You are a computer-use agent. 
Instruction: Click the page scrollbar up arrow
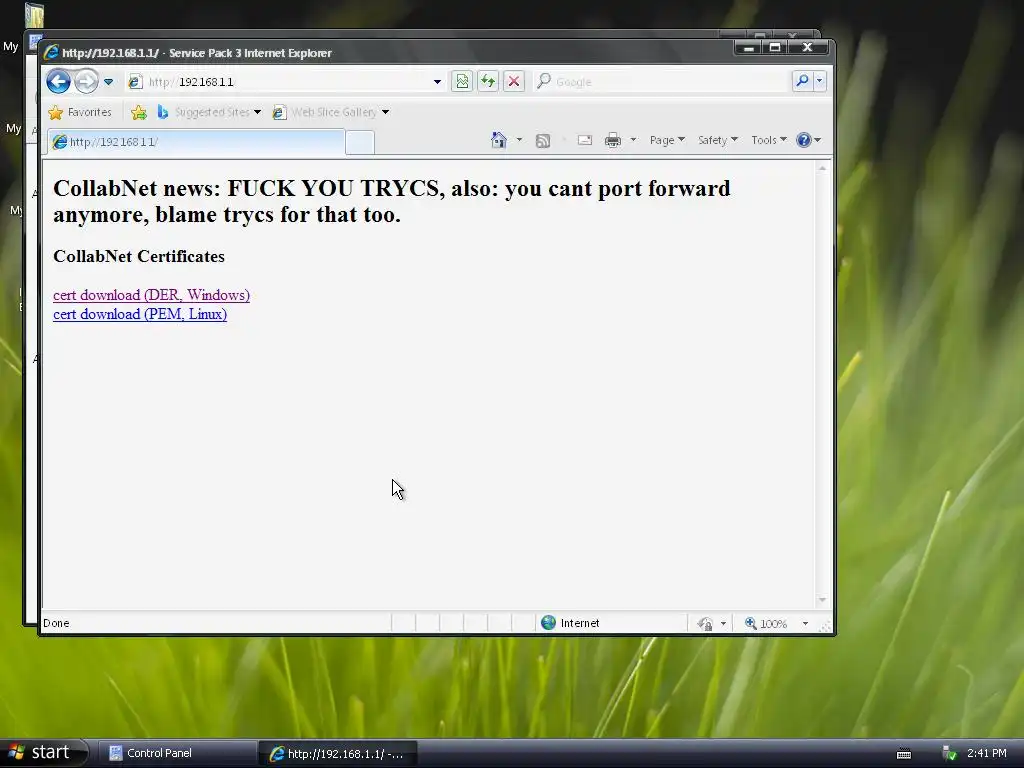[822, 168]
